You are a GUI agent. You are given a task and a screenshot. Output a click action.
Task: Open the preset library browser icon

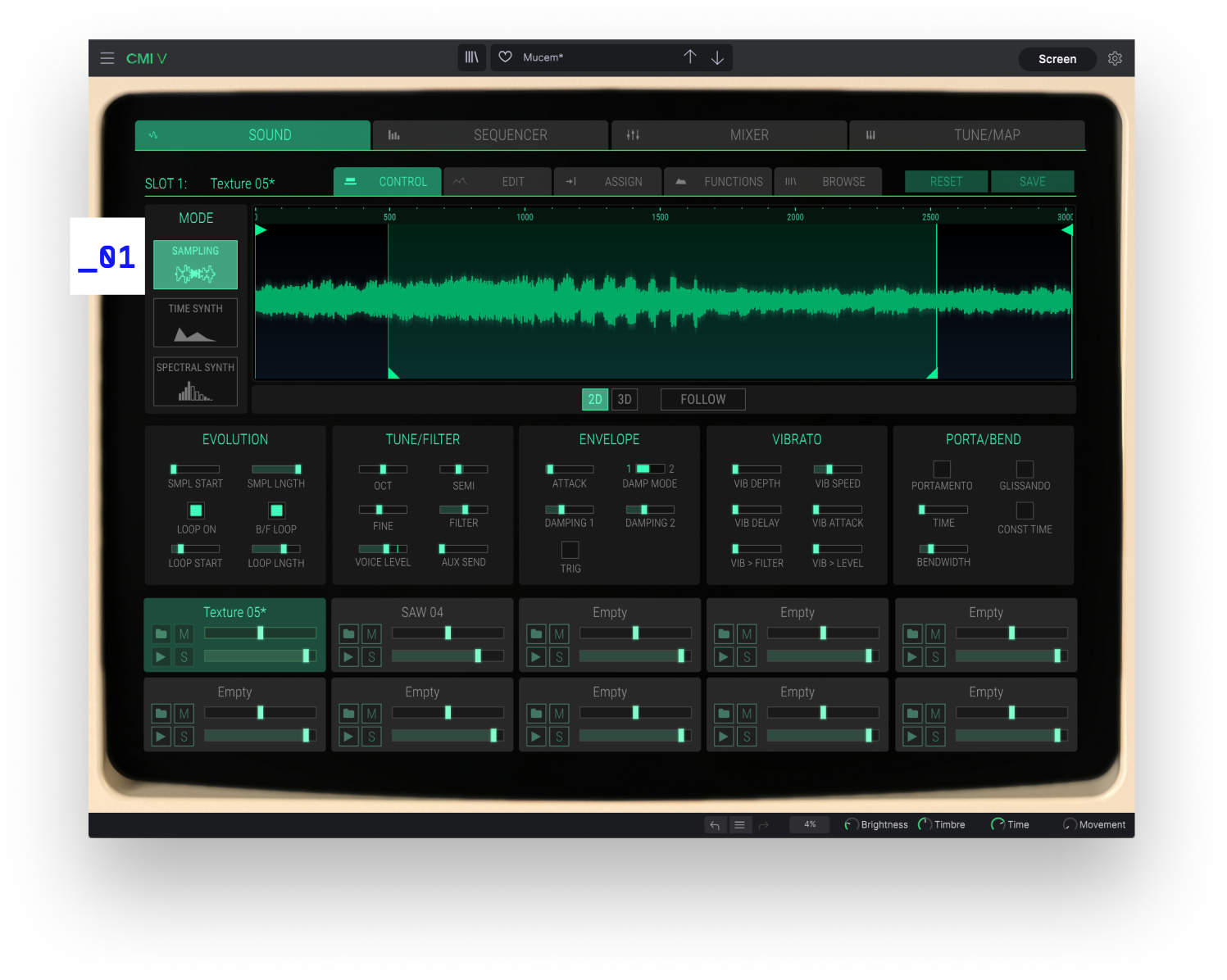pyautogui.click(x=472, y=57)
